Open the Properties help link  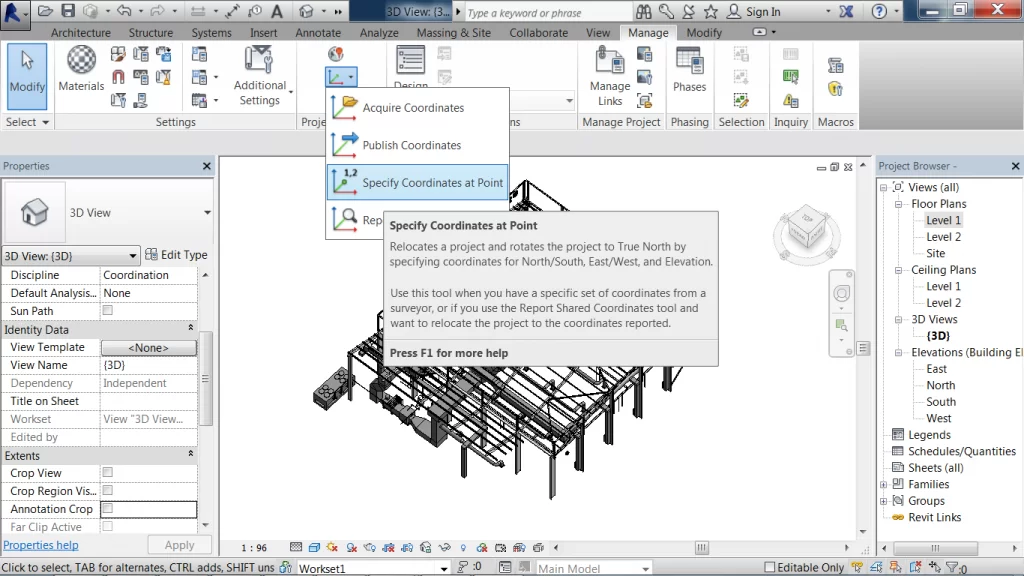tap(41, 545)
